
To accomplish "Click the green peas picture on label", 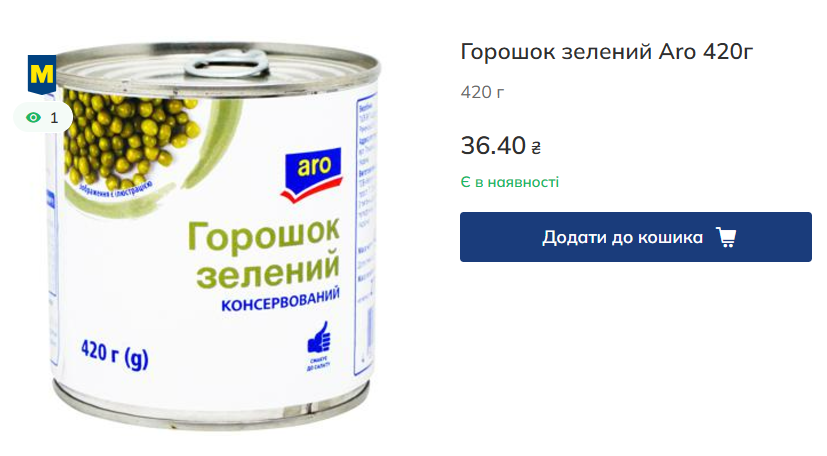I will (129, 138).
